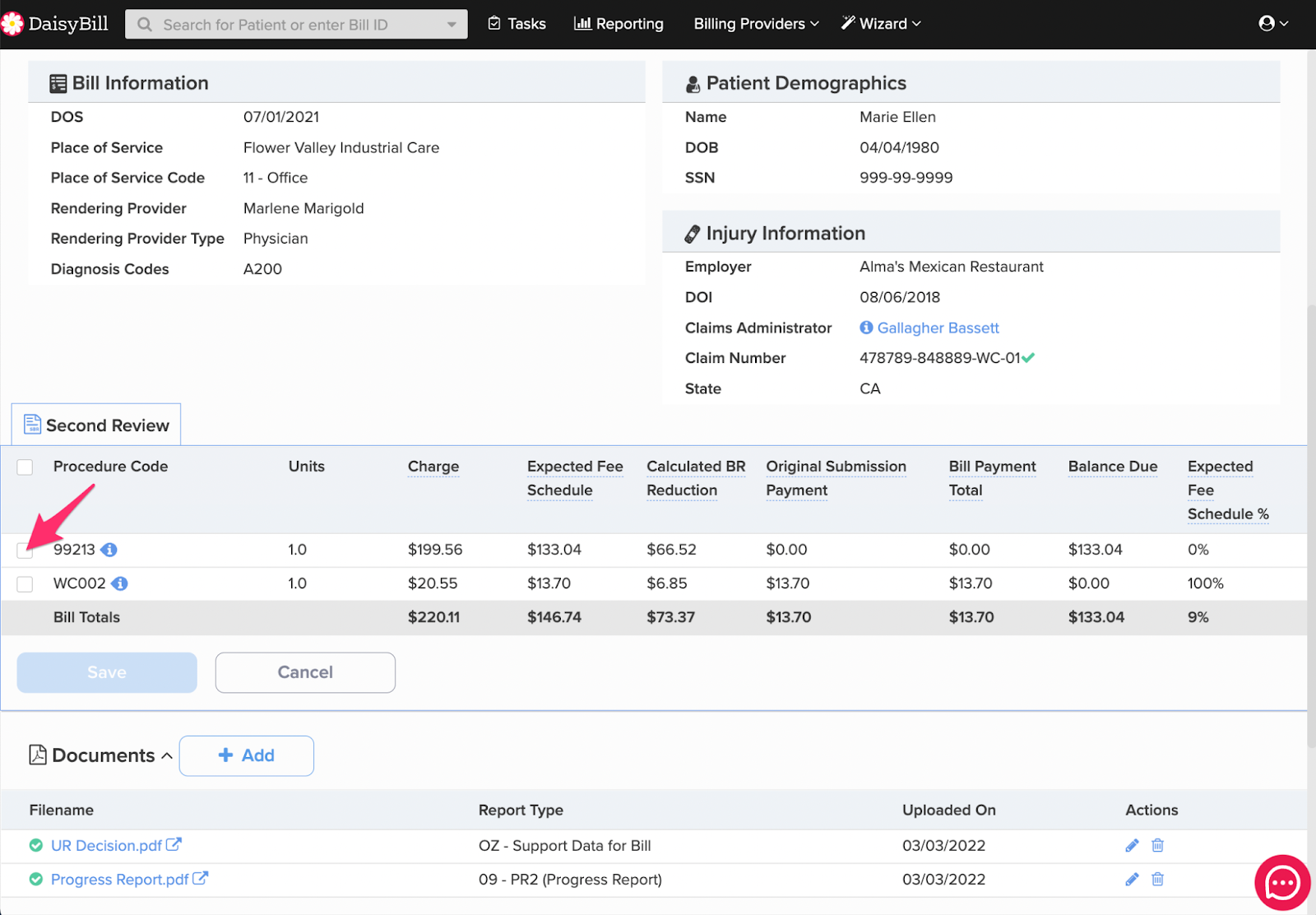Click edit pencil for Progress Report.pdf
This screenshot has width=1316, height=915.
click(x=1132, y=879)
